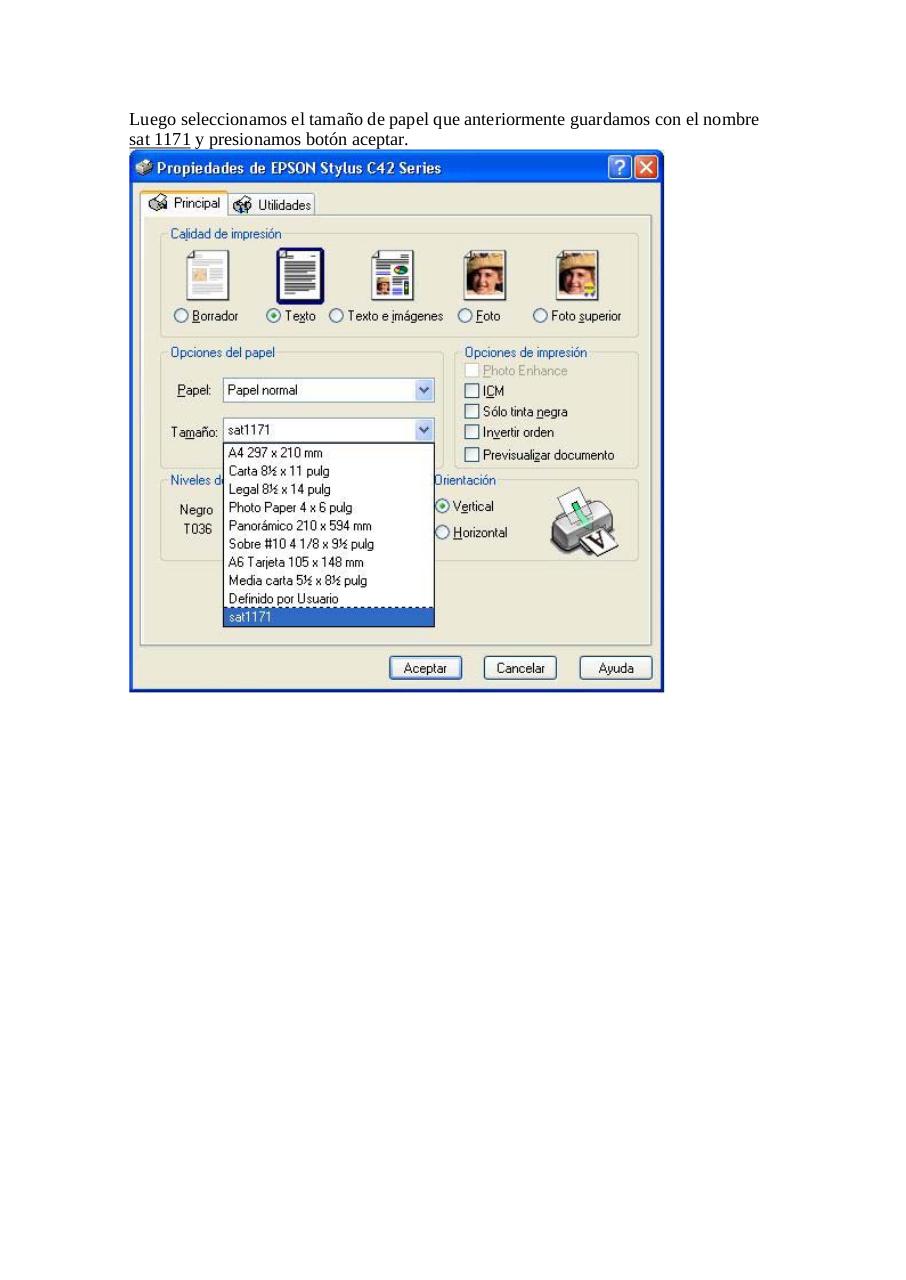Choose the Foto quality photo icon
The image size is (906, 1280).
(x=484, y=275)
